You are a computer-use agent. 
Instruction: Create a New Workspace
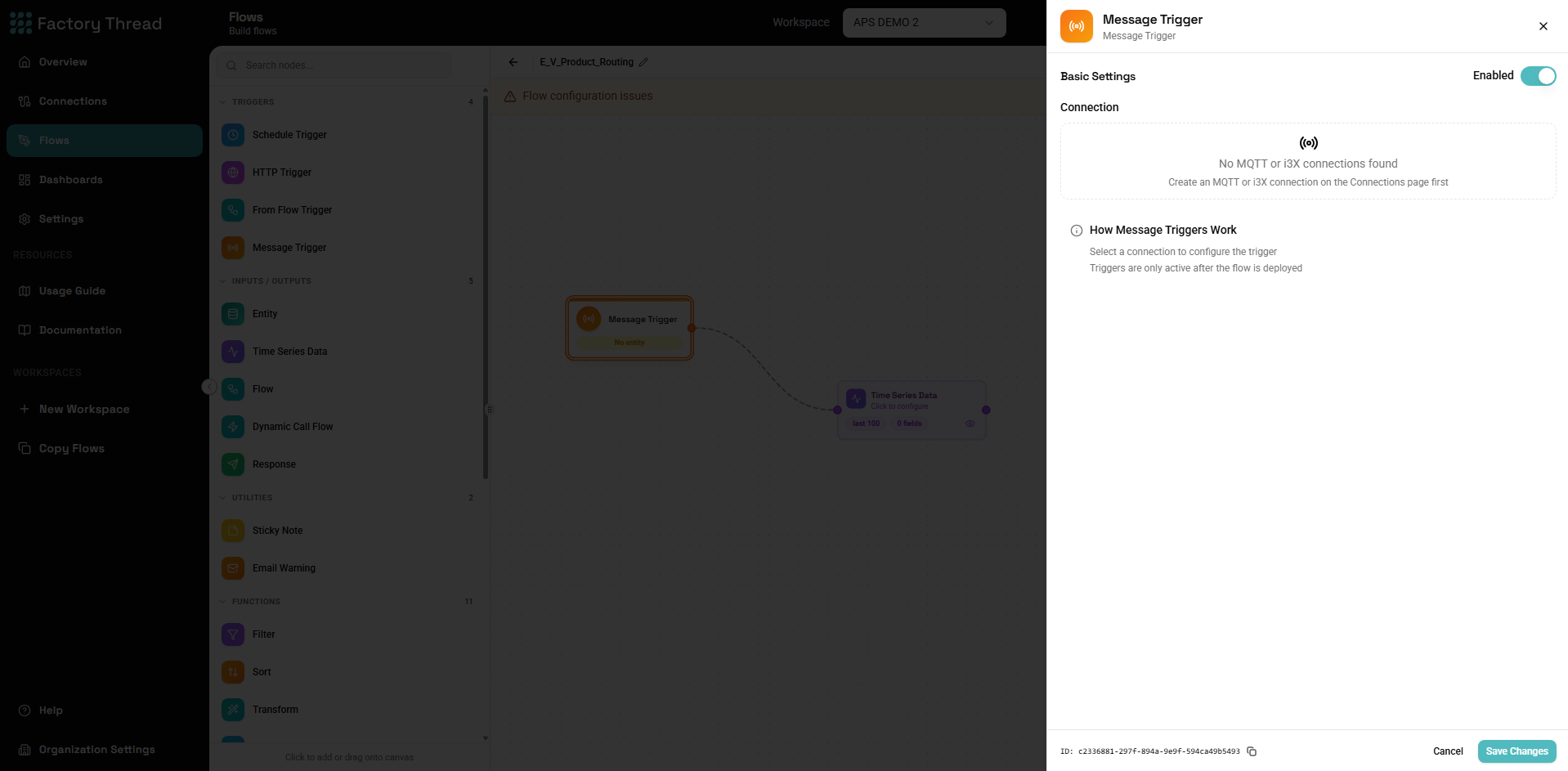click(x=105, y=409)
